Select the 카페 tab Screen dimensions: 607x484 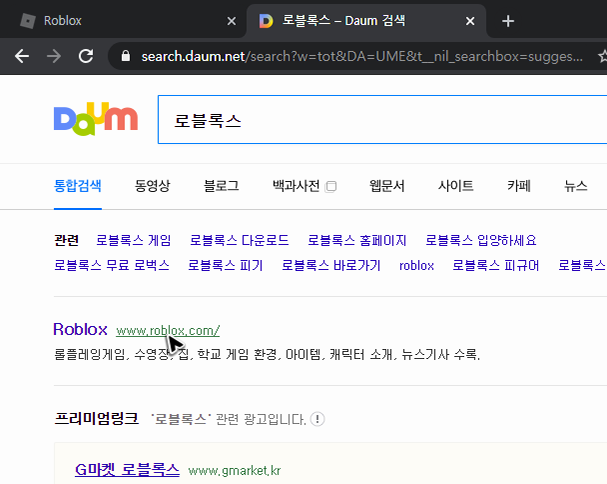(x=519, y=186)
